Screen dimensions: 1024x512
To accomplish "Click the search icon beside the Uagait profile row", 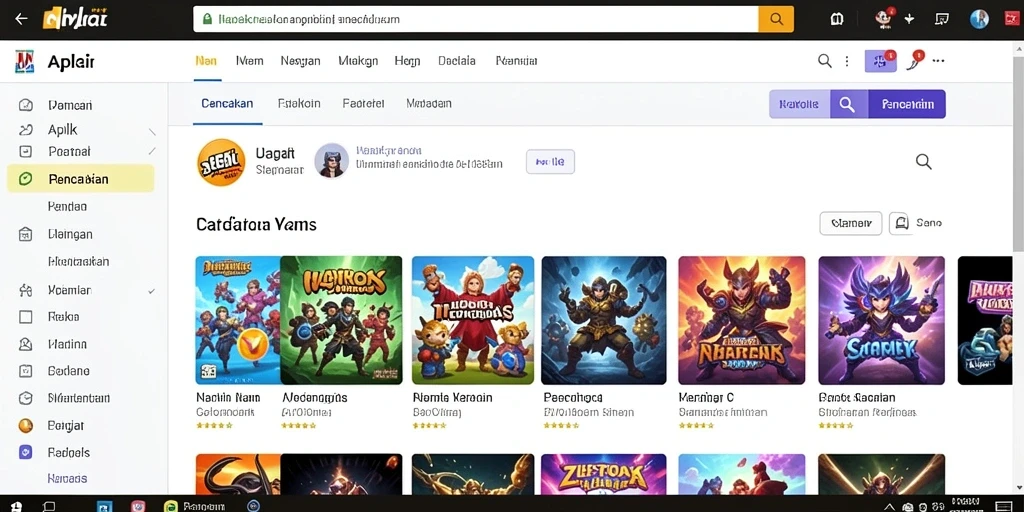I will pyautogui.click(x=923, y=161).
